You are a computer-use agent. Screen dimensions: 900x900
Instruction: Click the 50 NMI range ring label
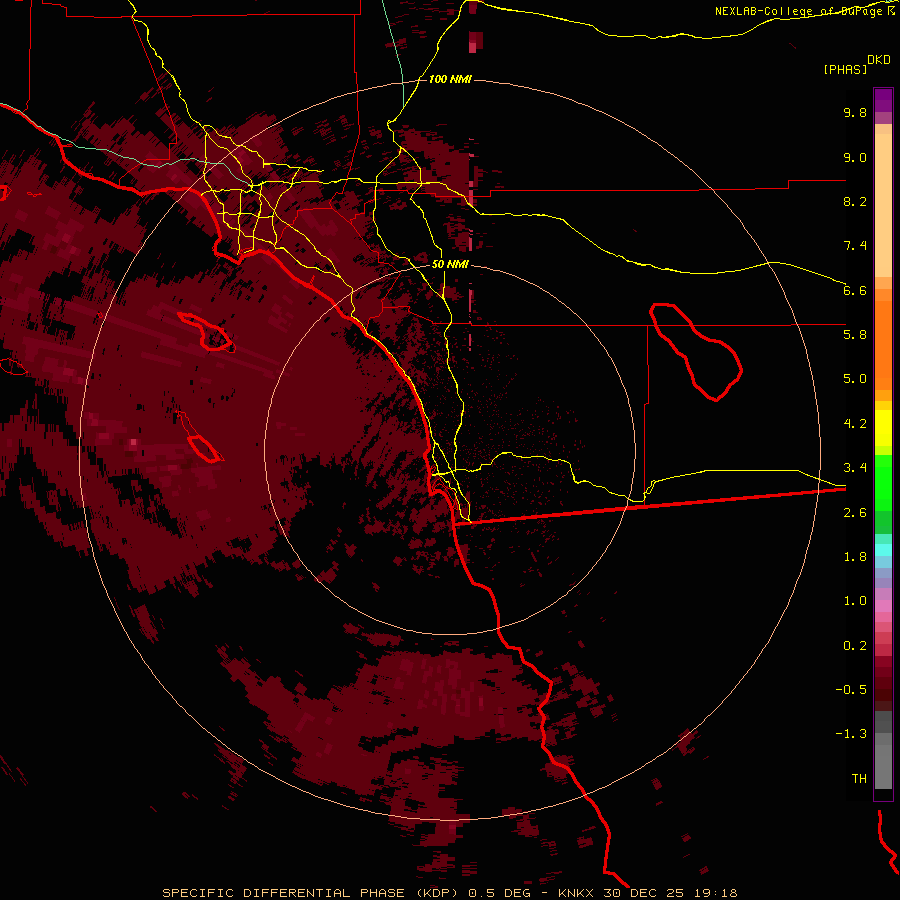click(450, 264)
